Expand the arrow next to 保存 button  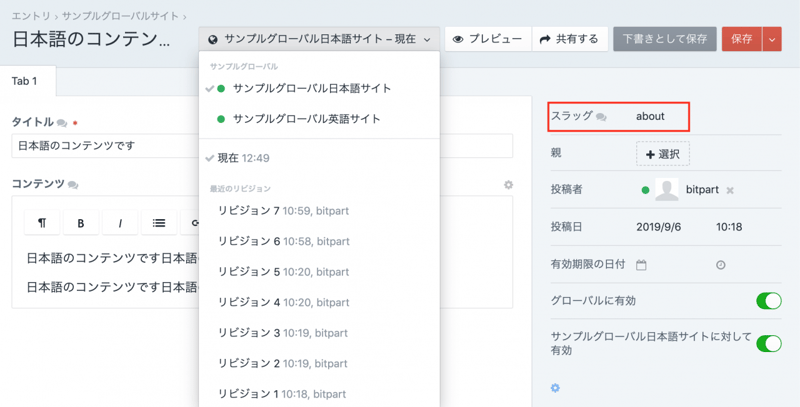point(772,39)
